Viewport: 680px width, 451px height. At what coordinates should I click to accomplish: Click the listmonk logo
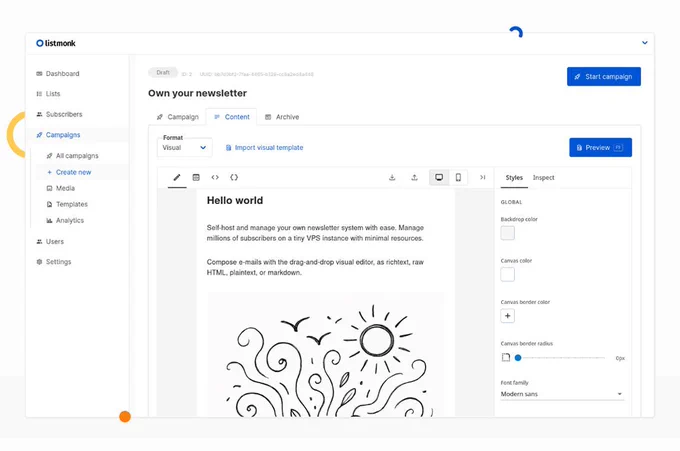[56, 43]
